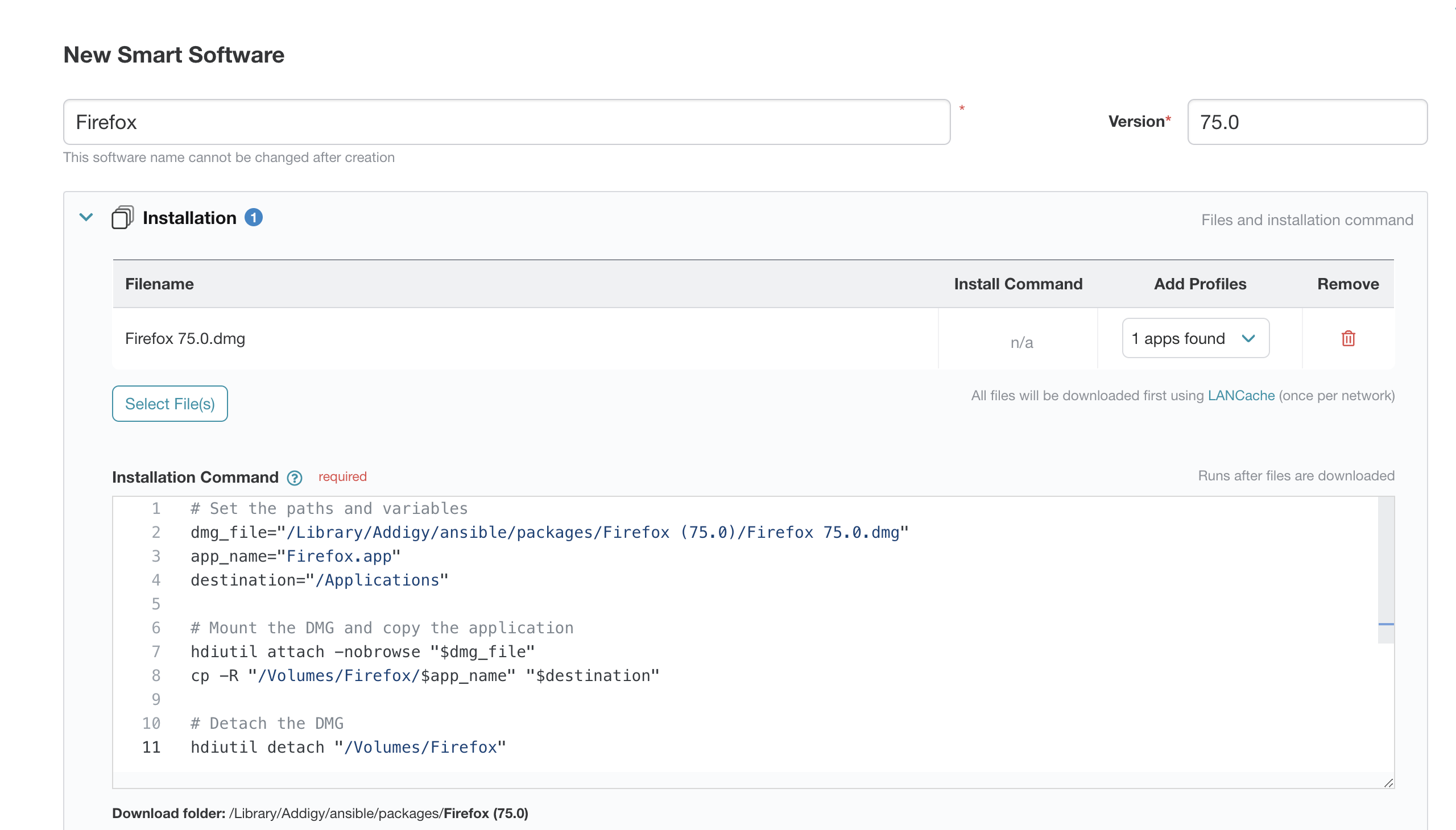1456x830 pixels.
Task: Click 'Files and installation command' text
Action: pyautogui.click(x=1306, y=220)
